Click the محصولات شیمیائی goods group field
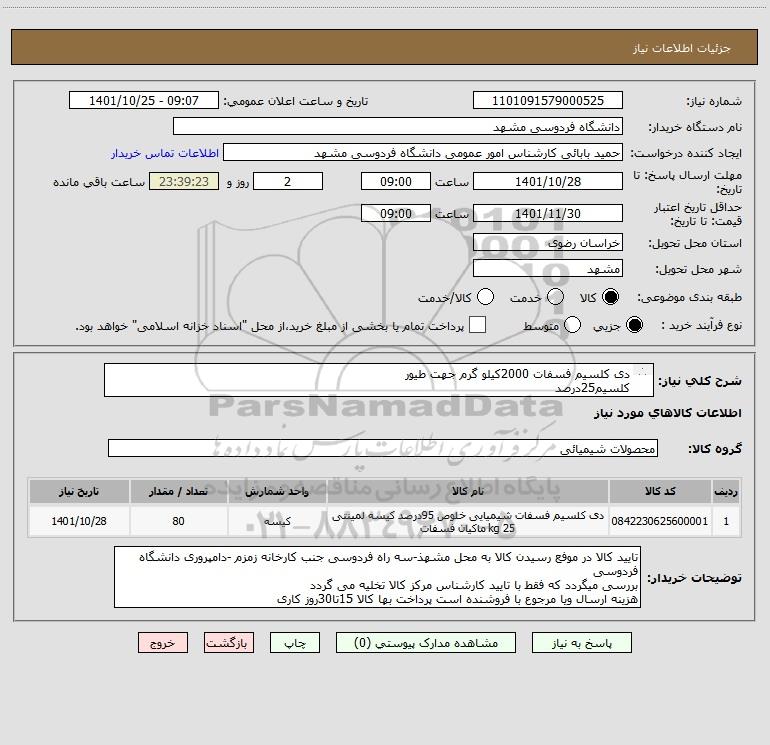Viewport: 770px width, 745px height. (x=383, y=448)
